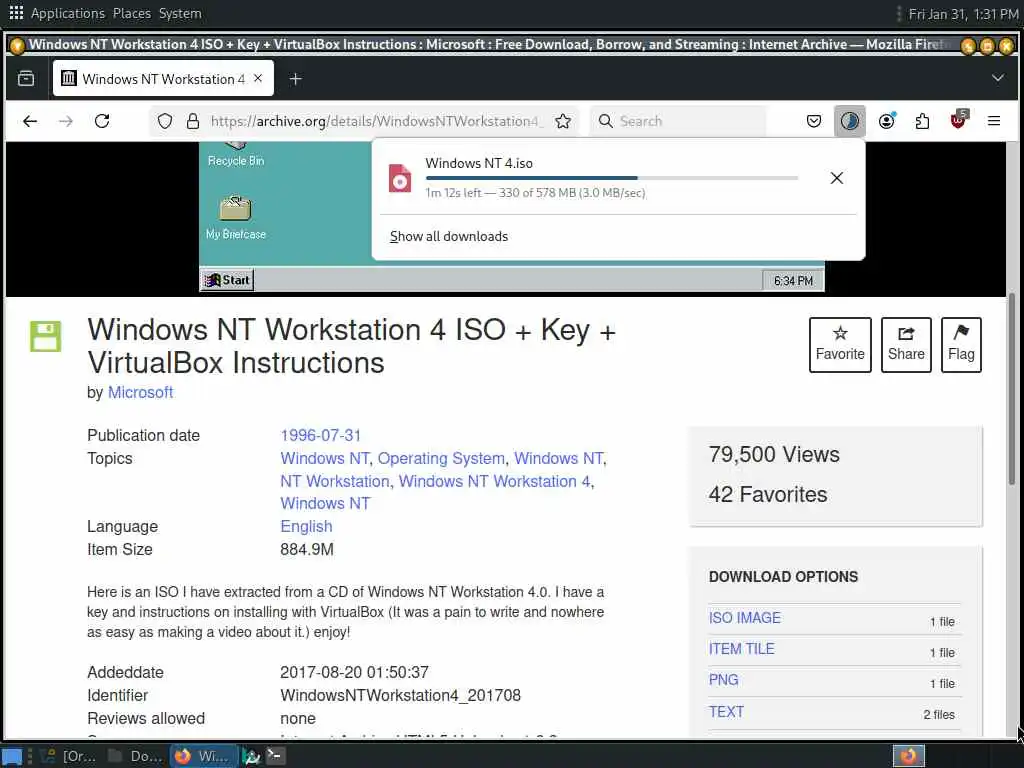Screen dimensions: 1024x768
Task: Bookmark this page with the star
Action: pyautogui.click(x=563, y=121)
